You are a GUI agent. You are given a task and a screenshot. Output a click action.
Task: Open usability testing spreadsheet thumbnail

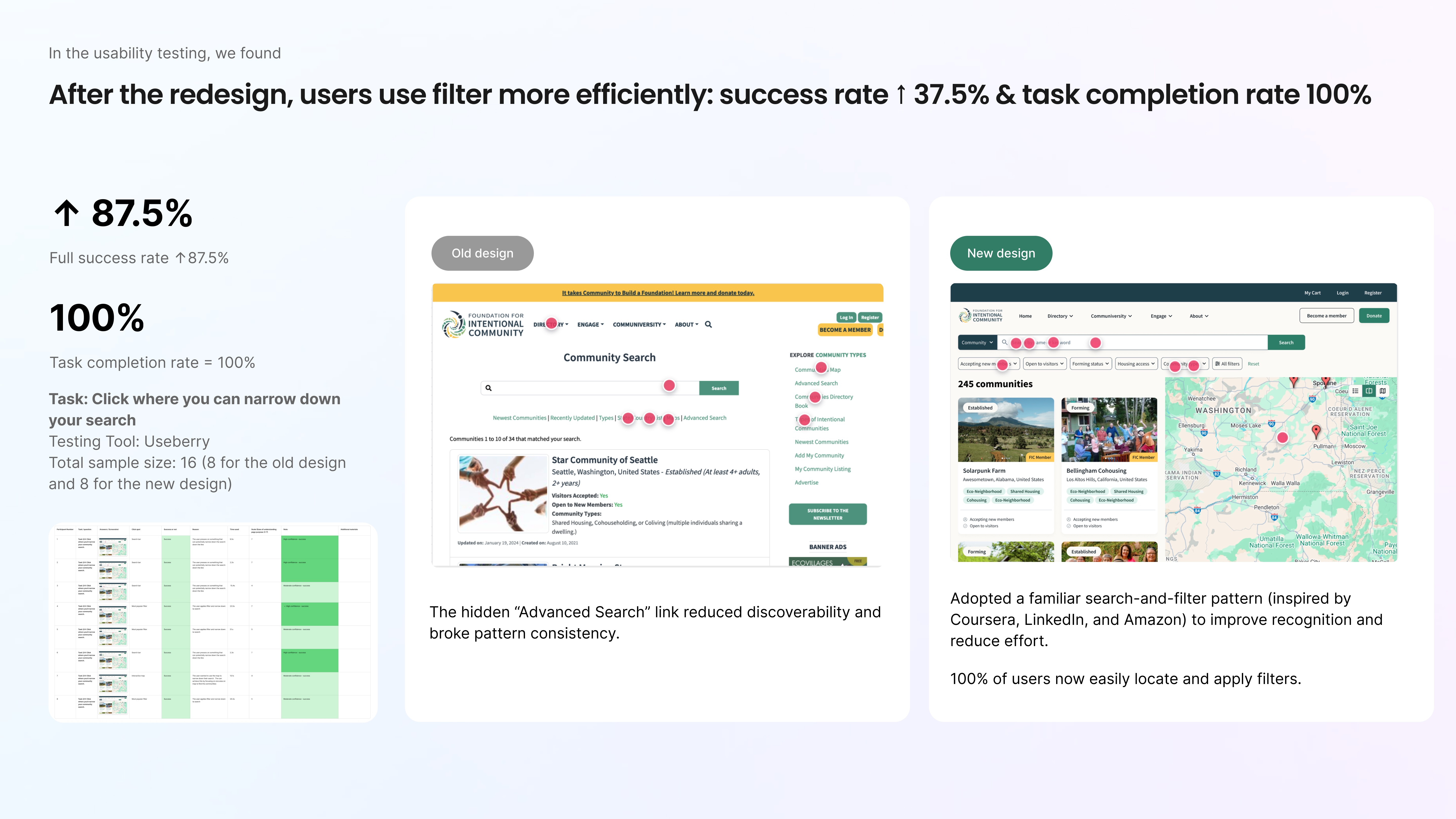tap(213, 622)
